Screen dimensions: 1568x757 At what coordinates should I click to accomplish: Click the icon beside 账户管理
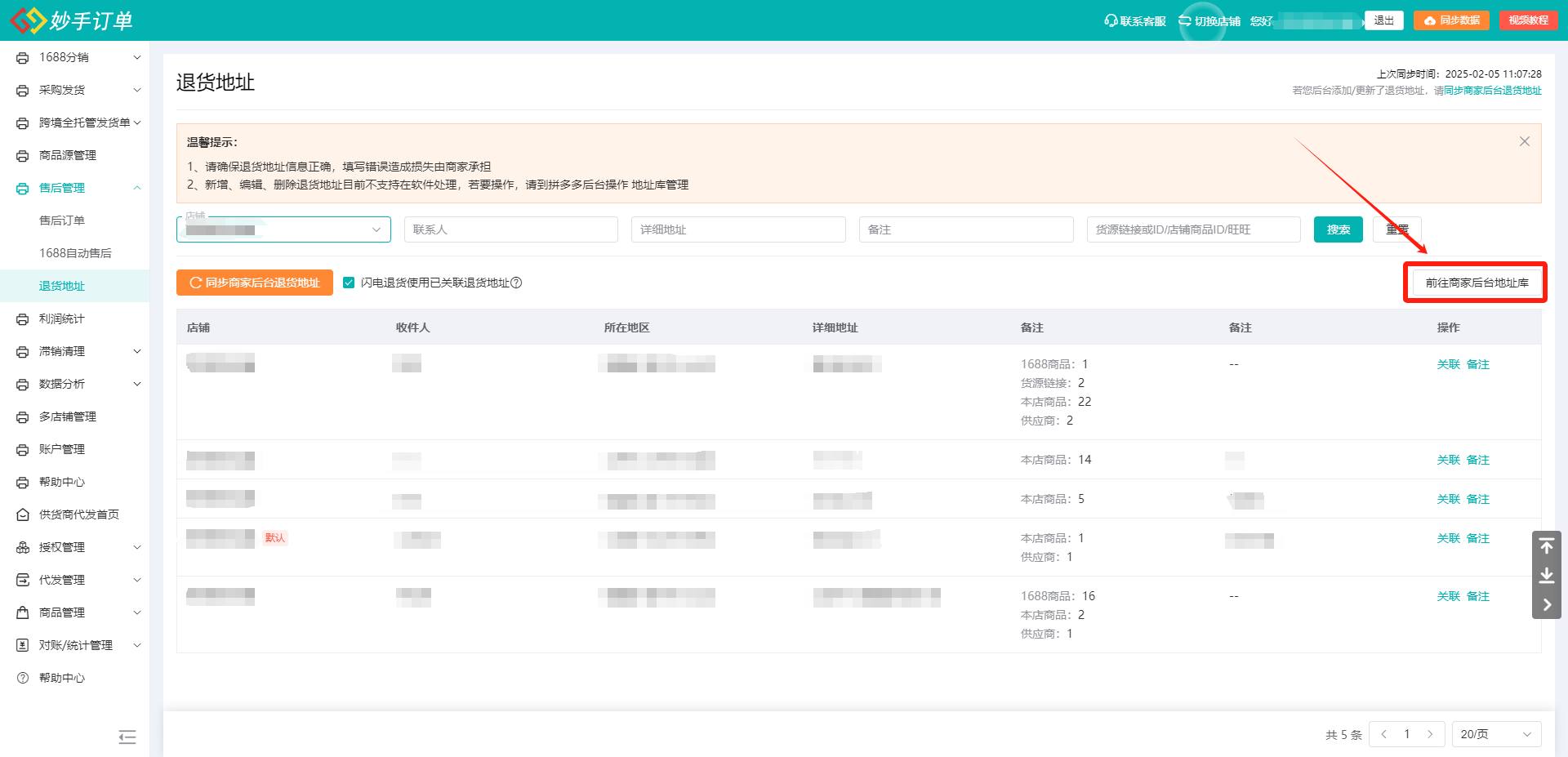[x=23, y=450]
